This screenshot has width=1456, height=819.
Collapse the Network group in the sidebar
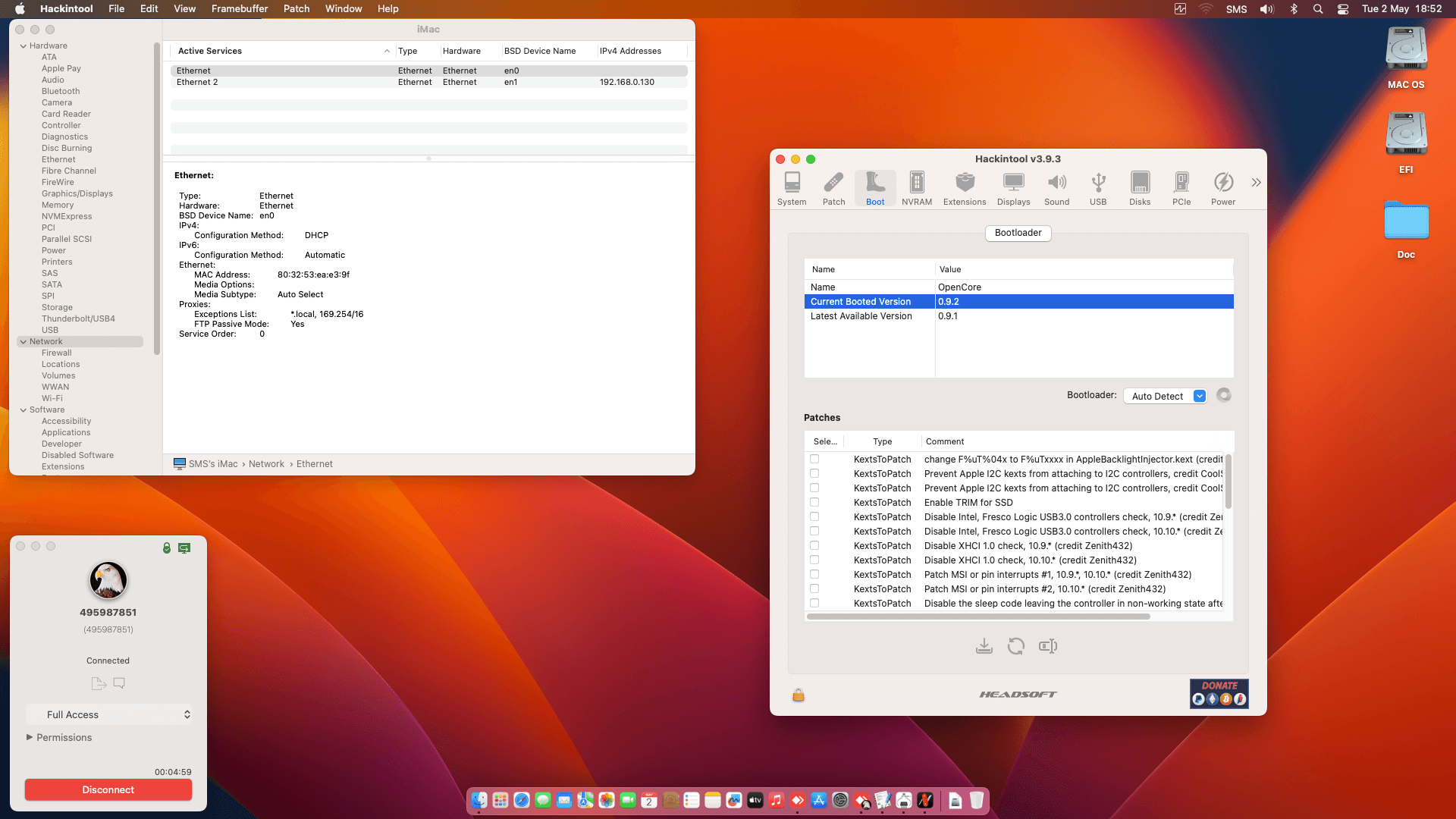(24, 342)
